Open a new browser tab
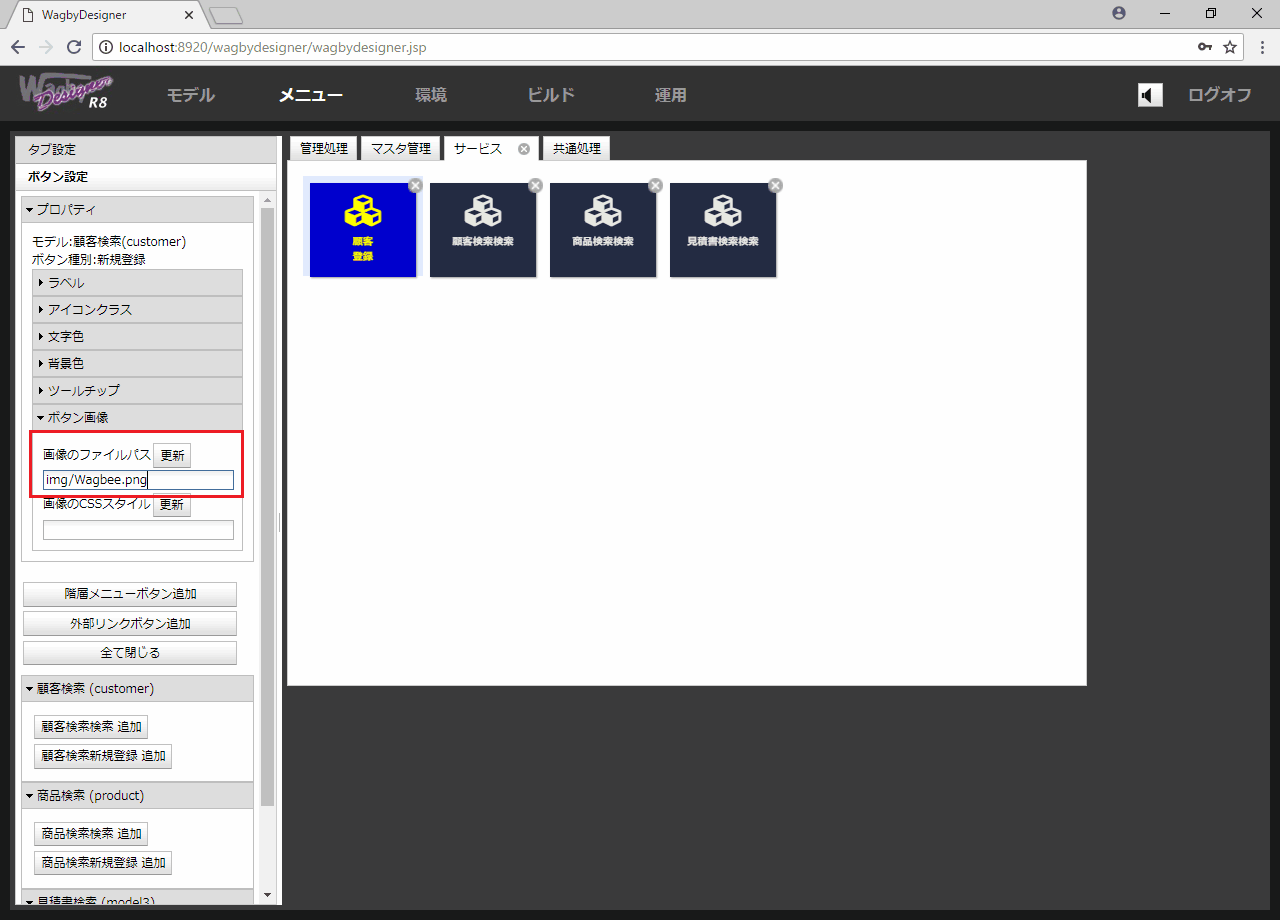The width and height of the screenshot is (1280, 920). 227,15
